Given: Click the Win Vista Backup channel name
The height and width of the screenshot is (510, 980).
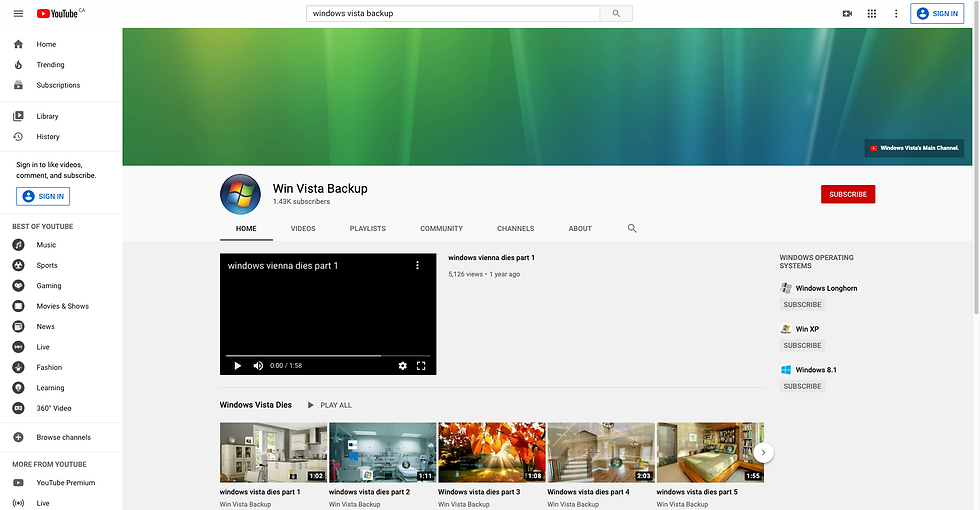Looking at the screenshot, I should coord(320,188).
